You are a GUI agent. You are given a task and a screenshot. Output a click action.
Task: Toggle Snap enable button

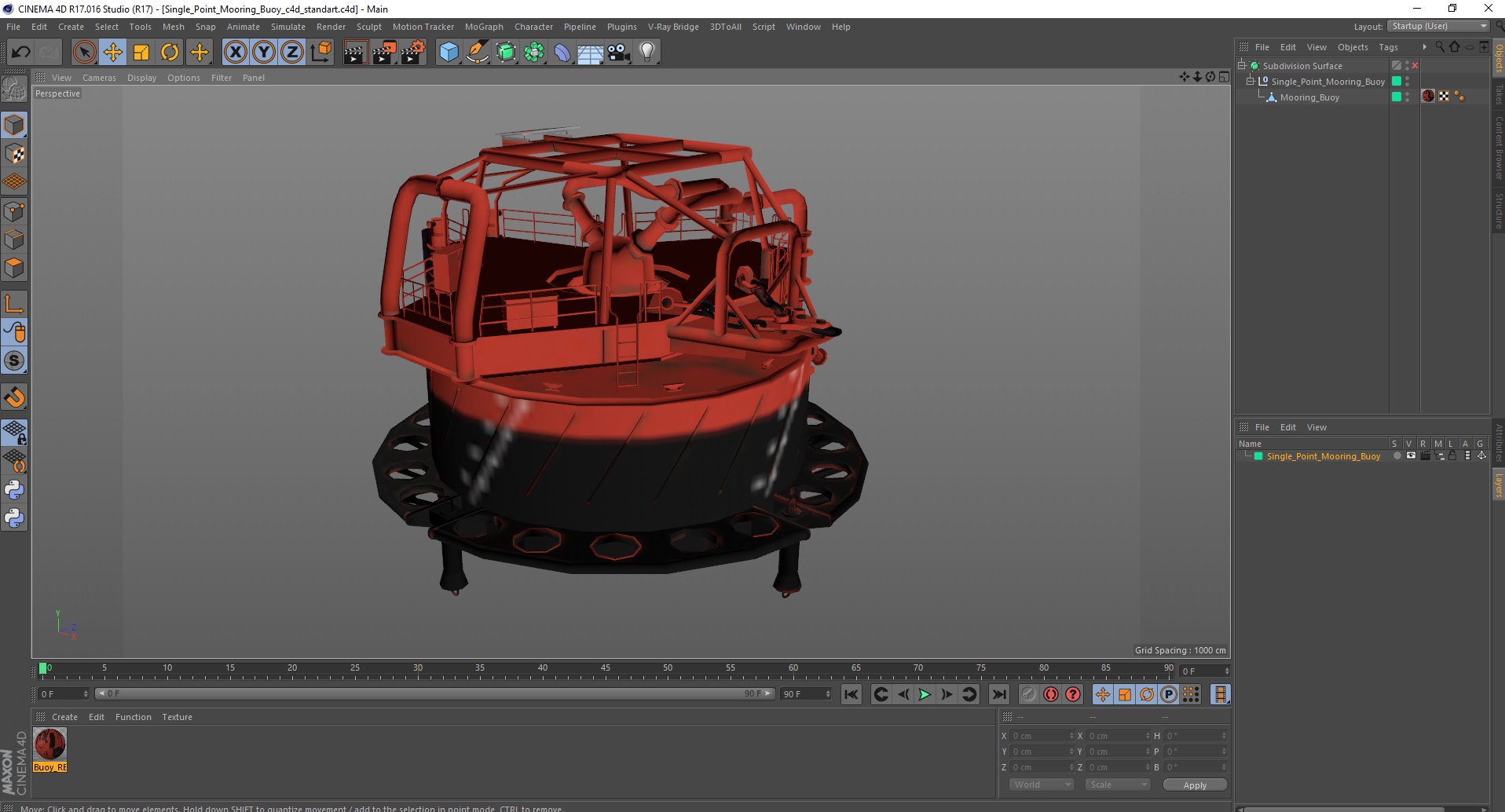coord(14,397)
